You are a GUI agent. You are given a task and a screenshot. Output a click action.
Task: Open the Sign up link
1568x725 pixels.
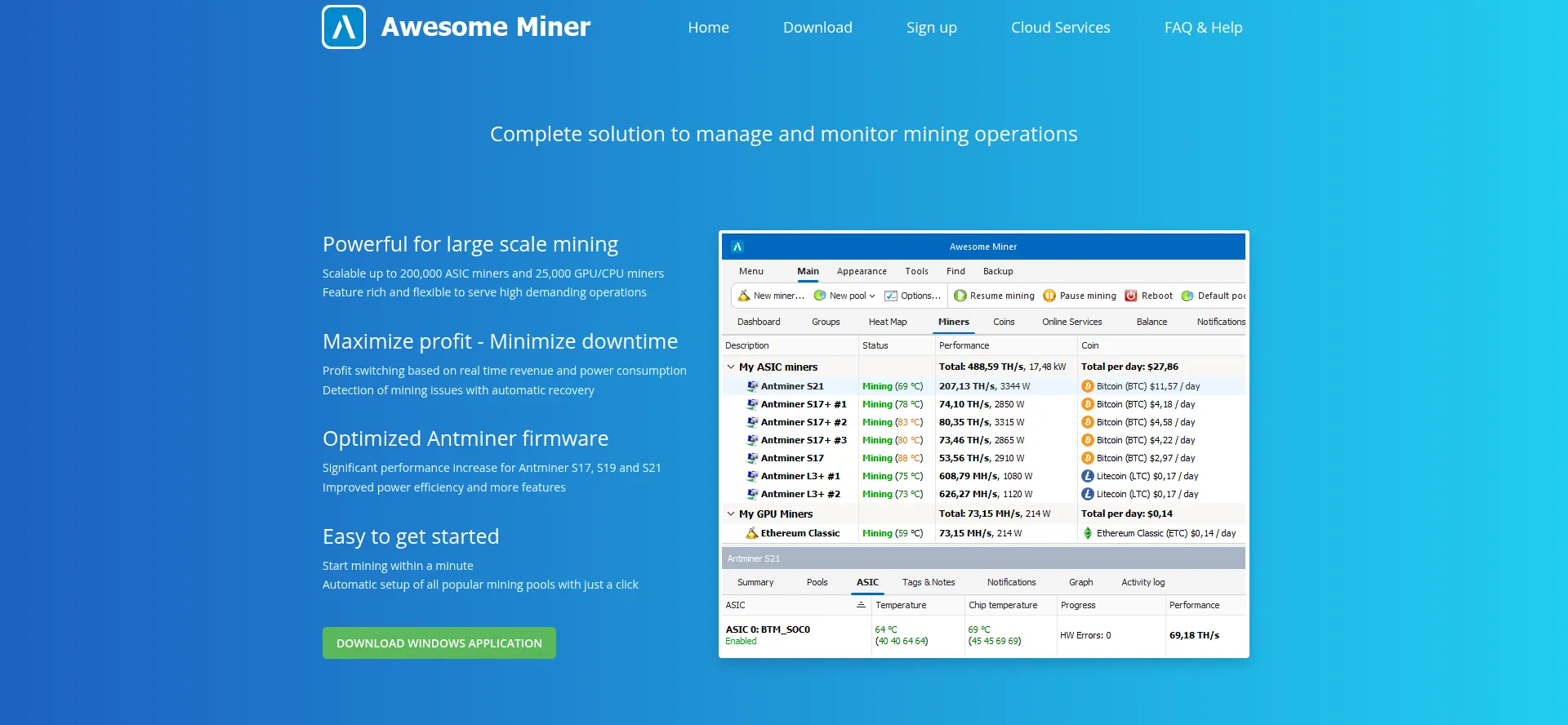tap(931, 28)
